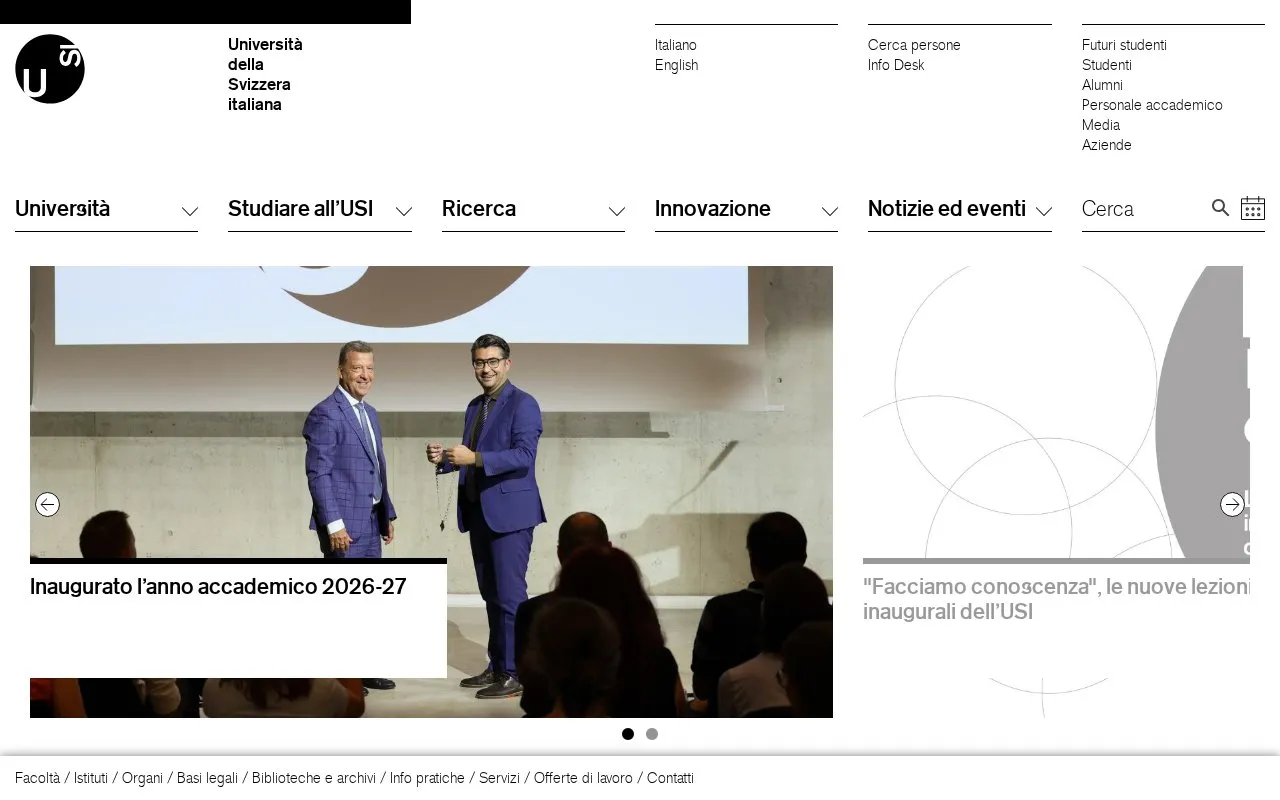Go to next slide arrow
Image resolution: width=1280 pixels, height=800 pixels.
1232,505
